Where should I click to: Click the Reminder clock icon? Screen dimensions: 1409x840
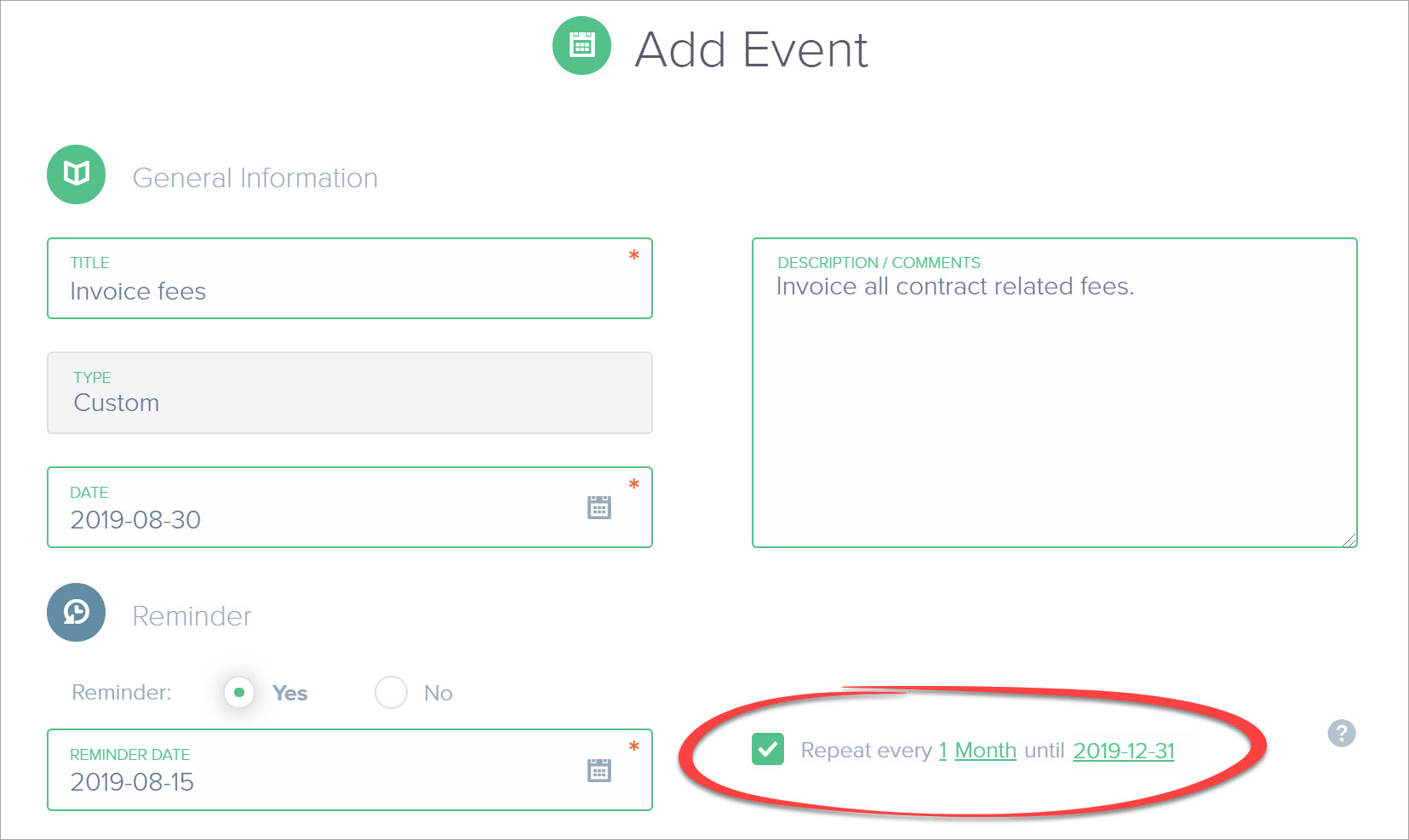tap(76, 612)
